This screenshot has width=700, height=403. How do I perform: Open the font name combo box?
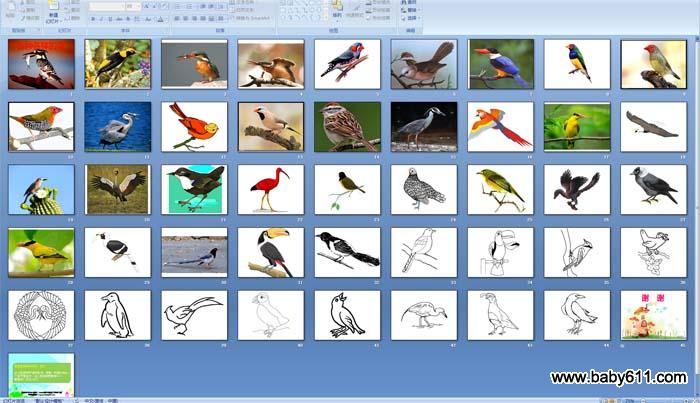point(107,7)
